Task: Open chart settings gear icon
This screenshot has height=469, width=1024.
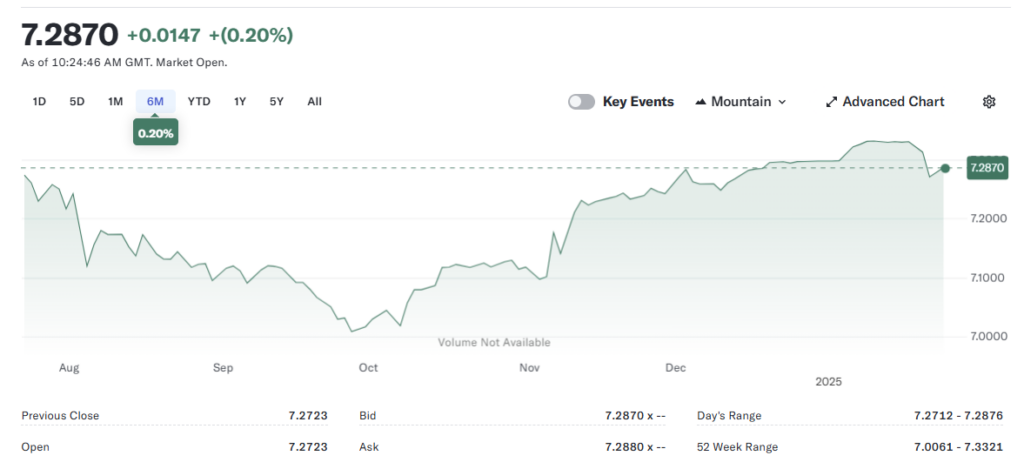Action: click(989, 101)
